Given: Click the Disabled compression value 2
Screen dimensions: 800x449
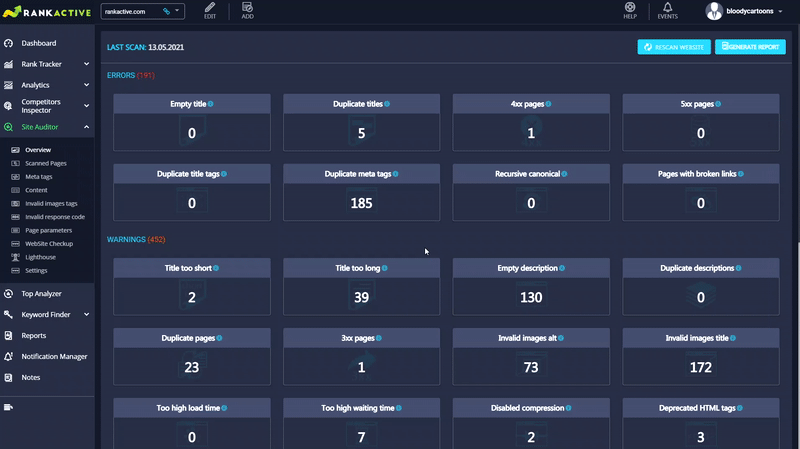Looking at the screenshot, I should tap(531, 437).
